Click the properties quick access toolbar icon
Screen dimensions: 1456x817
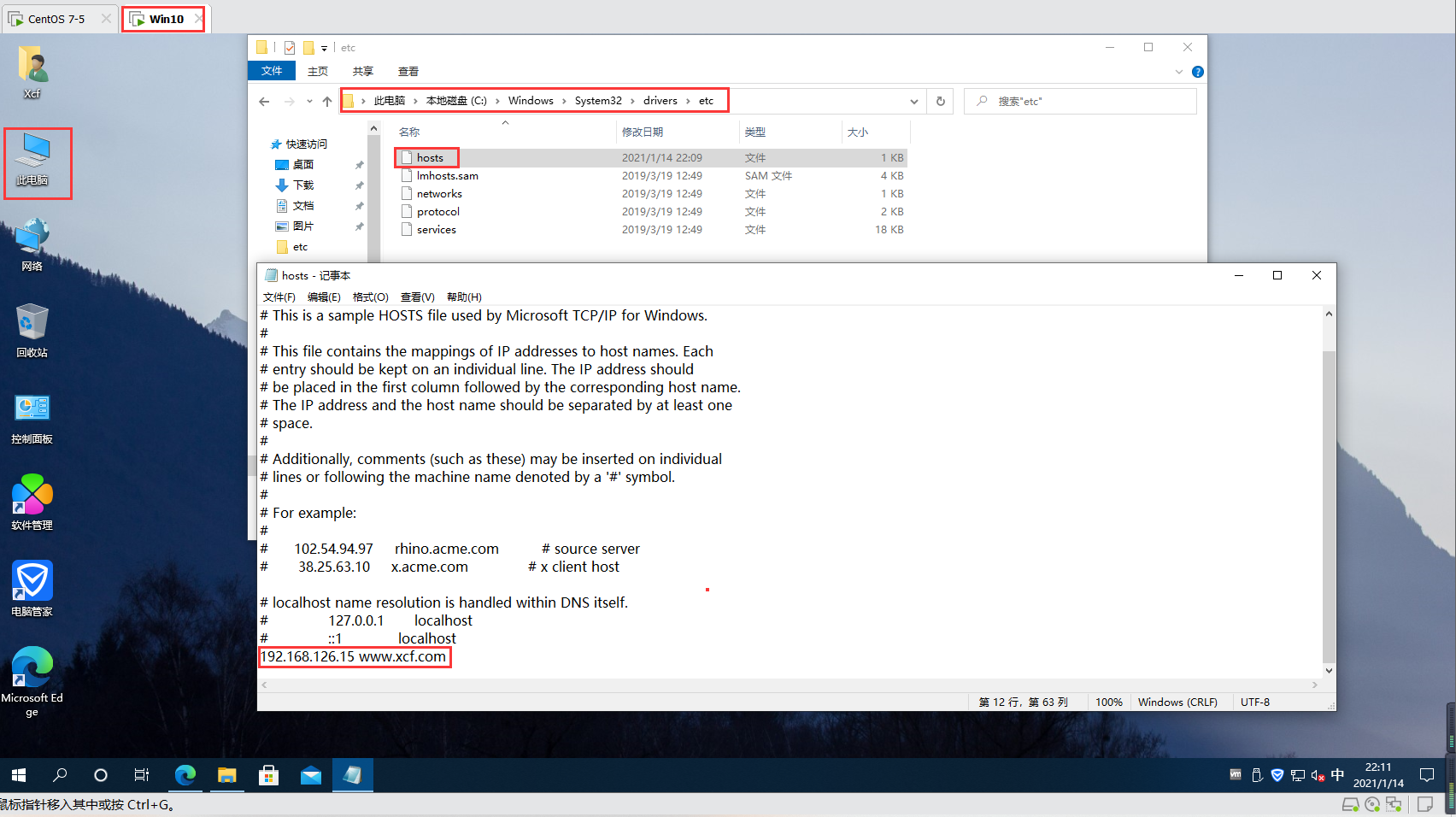click(x=290, y=48)
